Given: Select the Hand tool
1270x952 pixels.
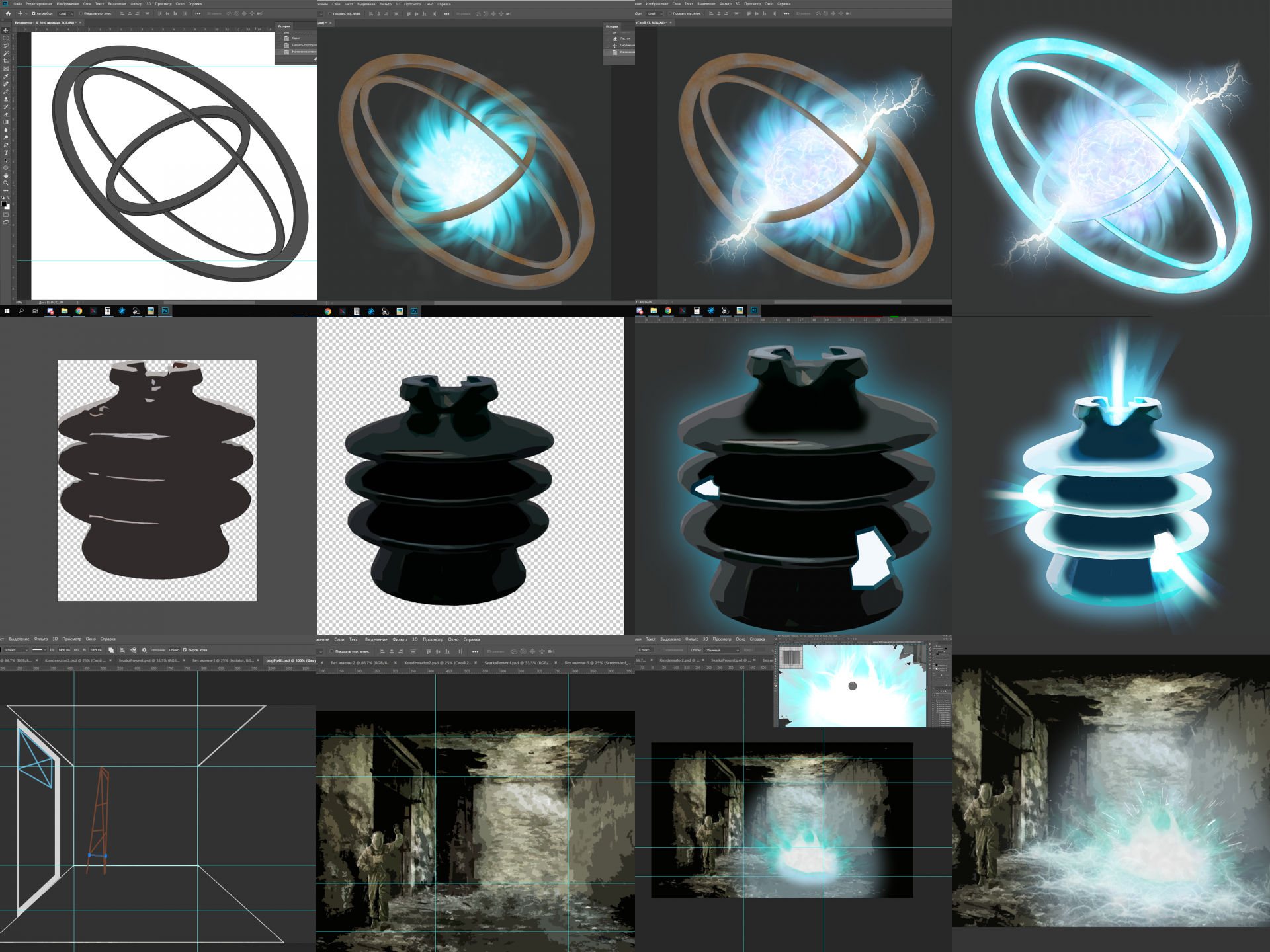Looking at the screenshot, I should 5,175.
